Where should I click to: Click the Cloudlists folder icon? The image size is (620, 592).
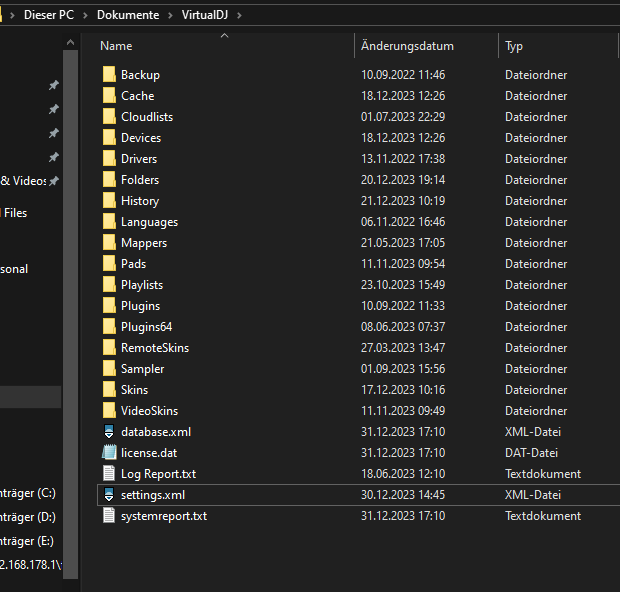(109, 116)
